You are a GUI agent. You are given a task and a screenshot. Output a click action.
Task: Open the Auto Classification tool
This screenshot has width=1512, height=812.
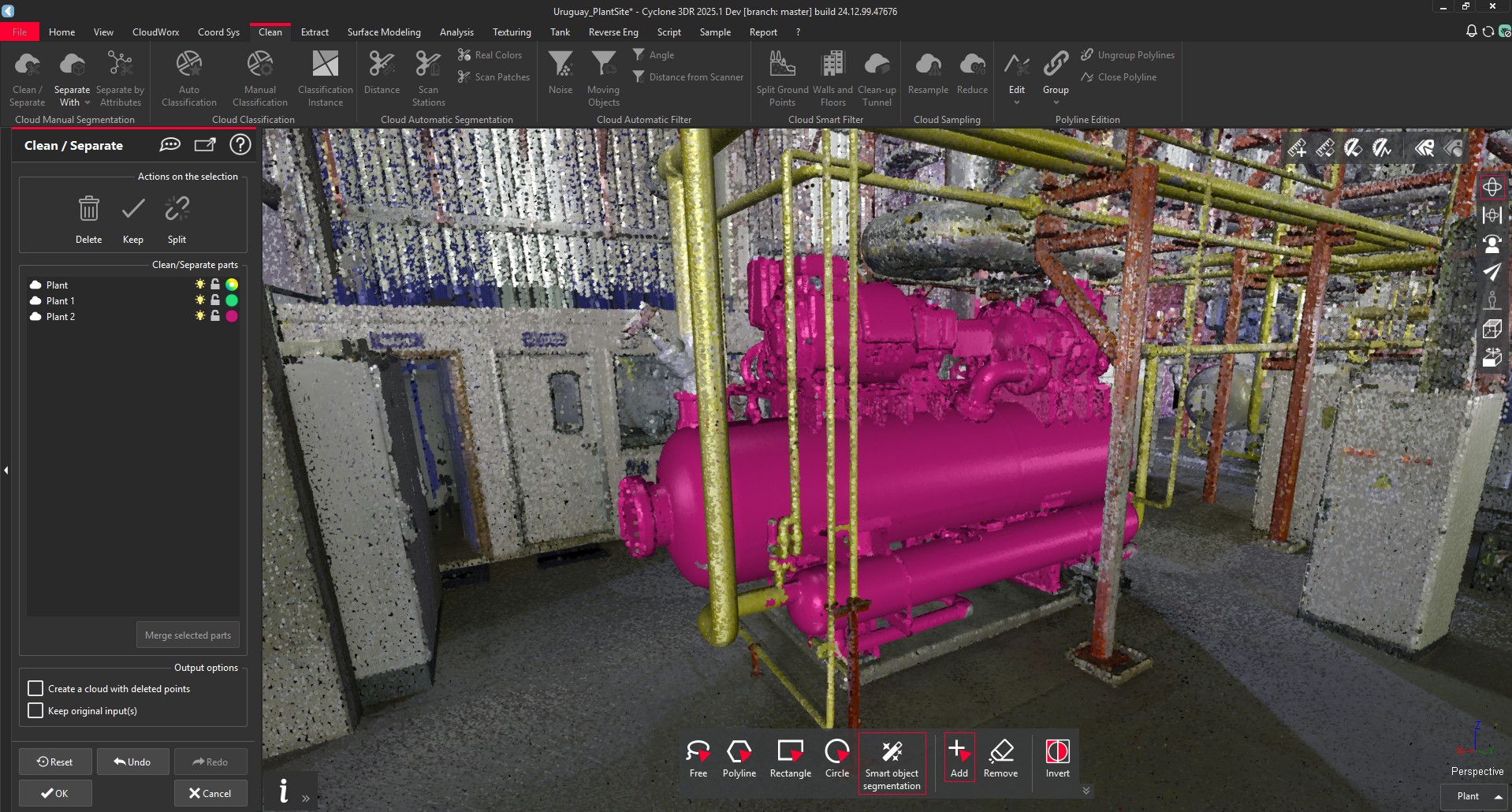188,76
